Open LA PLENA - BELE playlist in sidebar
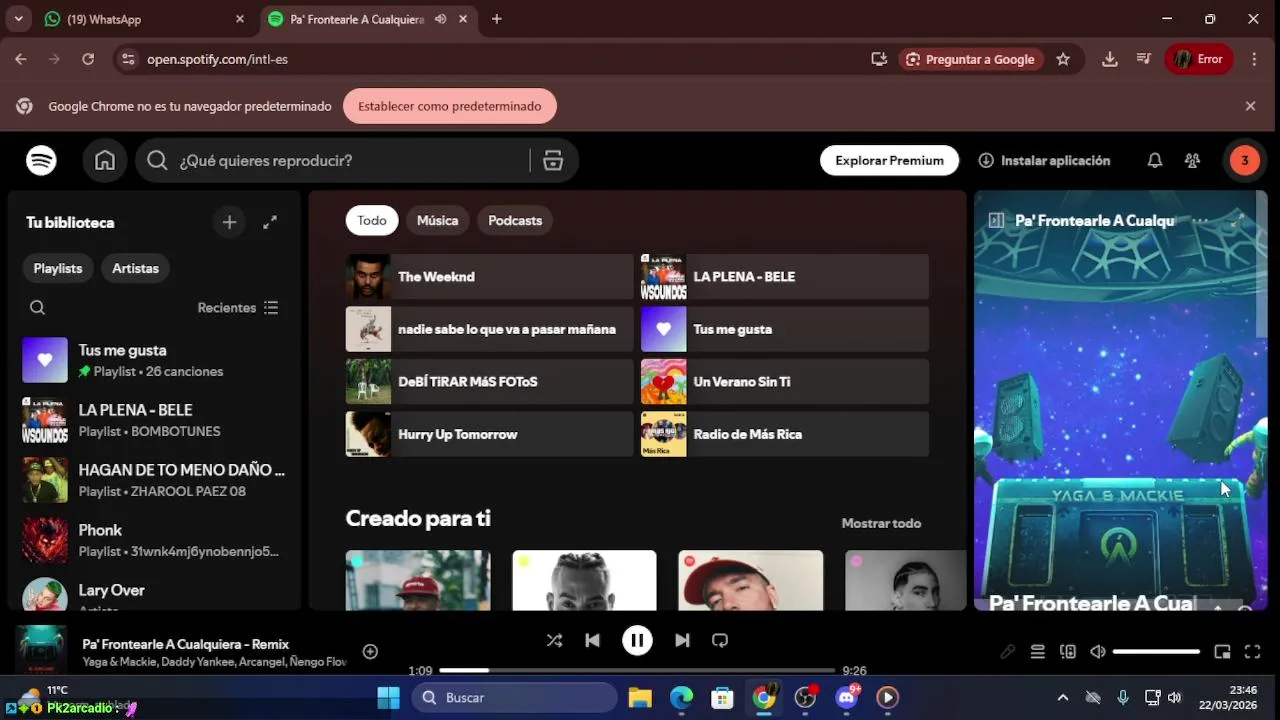1280x720 pixels. (154, 420)
